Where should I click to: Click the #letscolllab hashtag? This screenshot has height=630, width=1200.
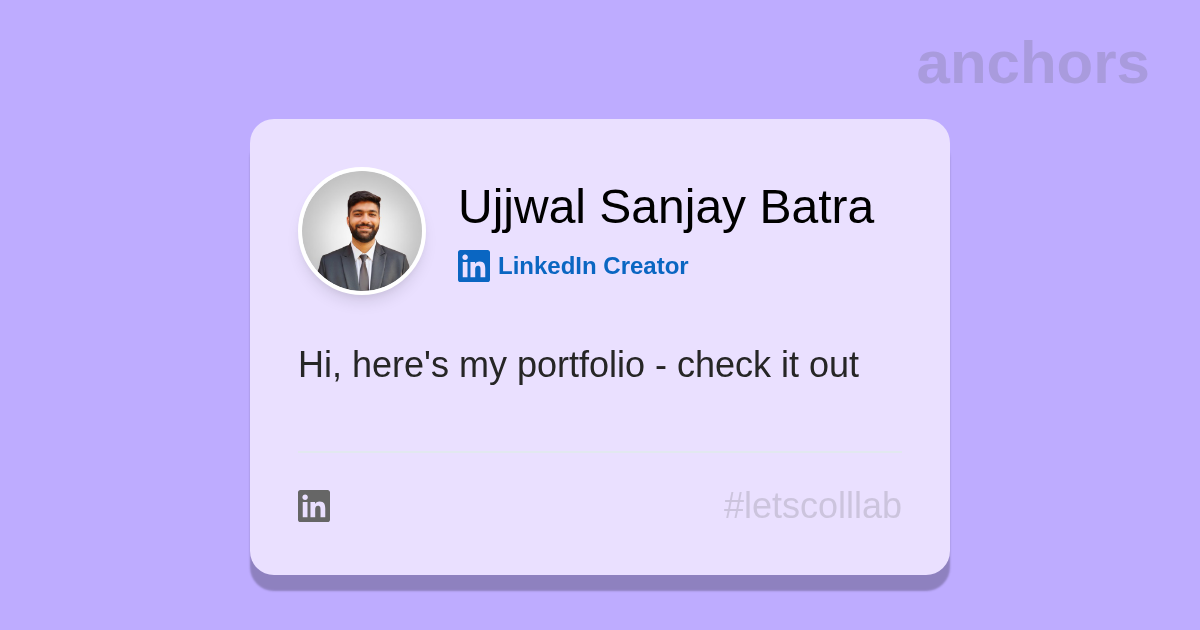click(x=812, y=506)
